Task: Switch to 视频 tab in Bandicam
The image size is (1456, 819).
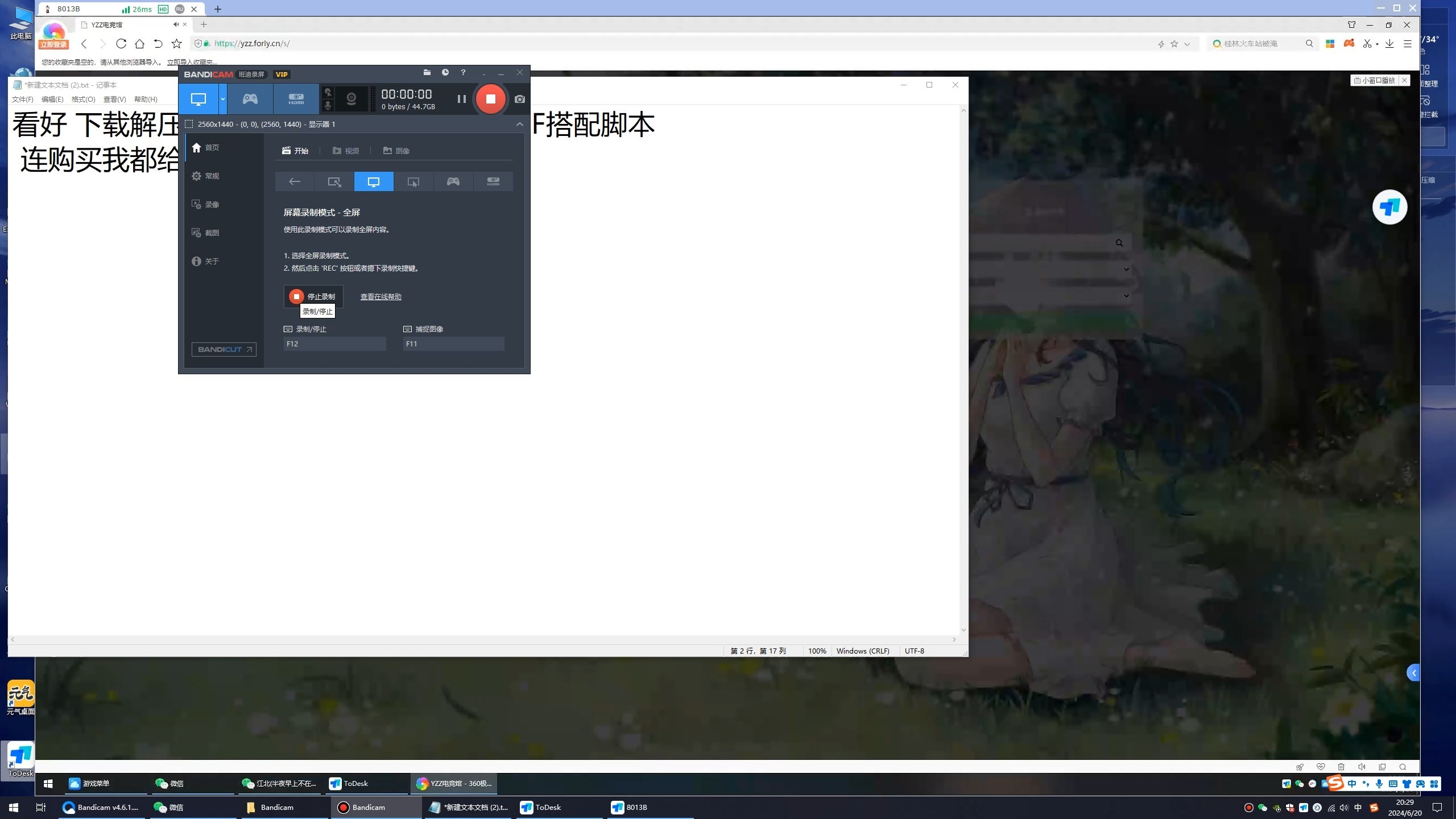Action: pyautogui.click(x=346, y=151)
